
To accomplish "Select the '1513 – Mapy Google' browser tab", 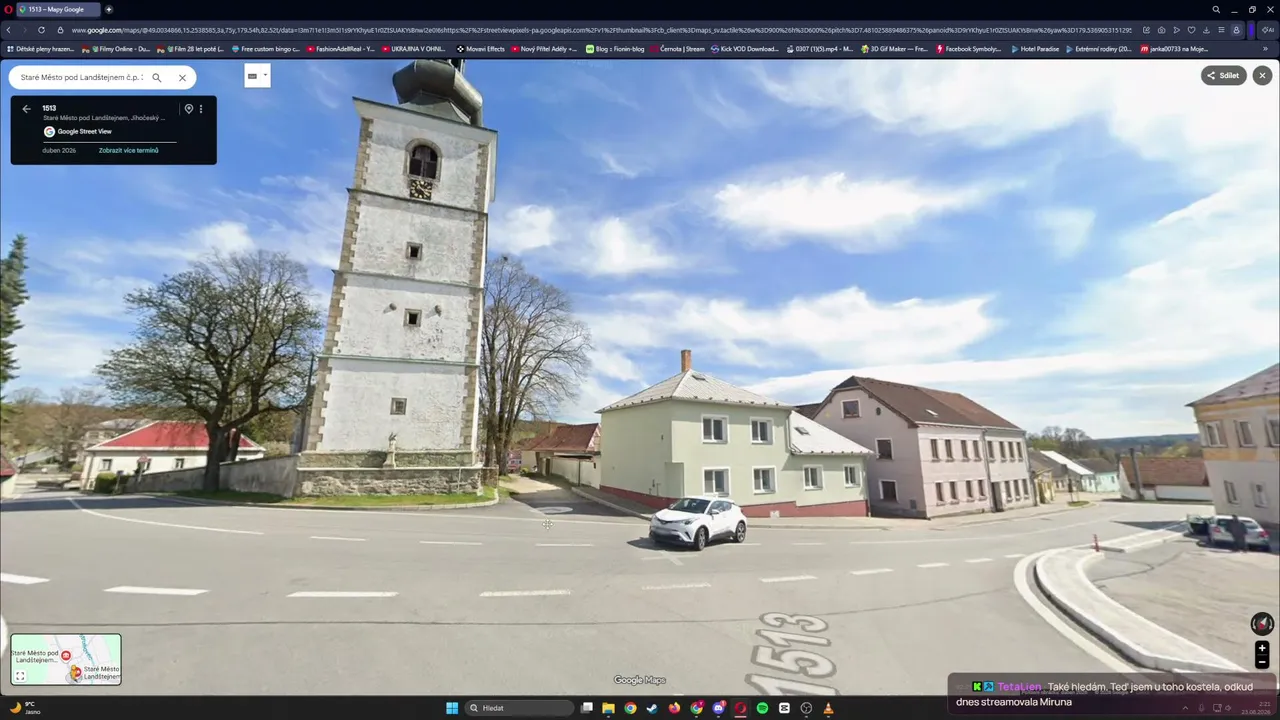I will pyautogui.click(x=56, y=9).
